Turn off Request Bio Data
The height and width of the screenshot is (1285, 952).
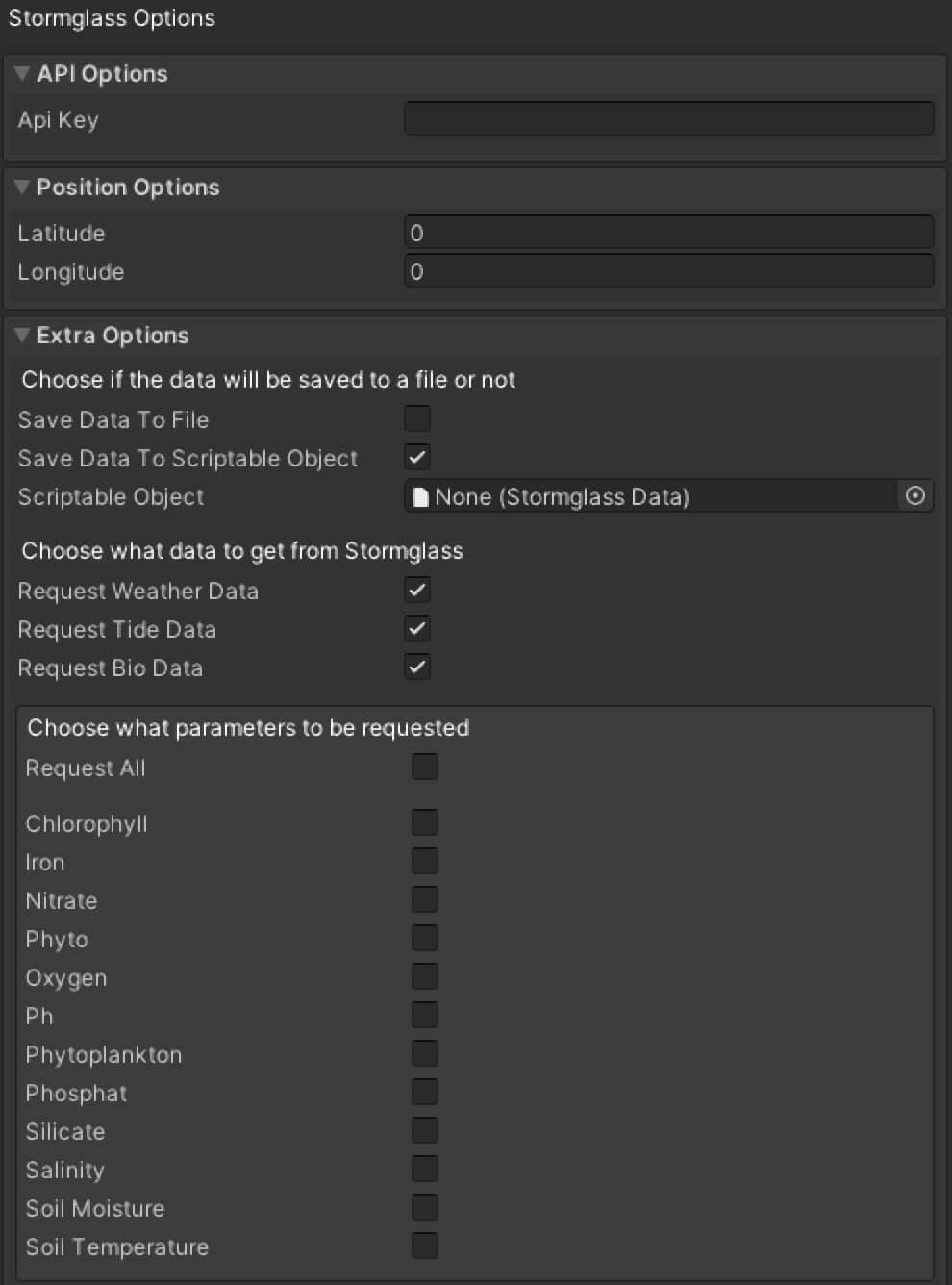click(417, 667)
